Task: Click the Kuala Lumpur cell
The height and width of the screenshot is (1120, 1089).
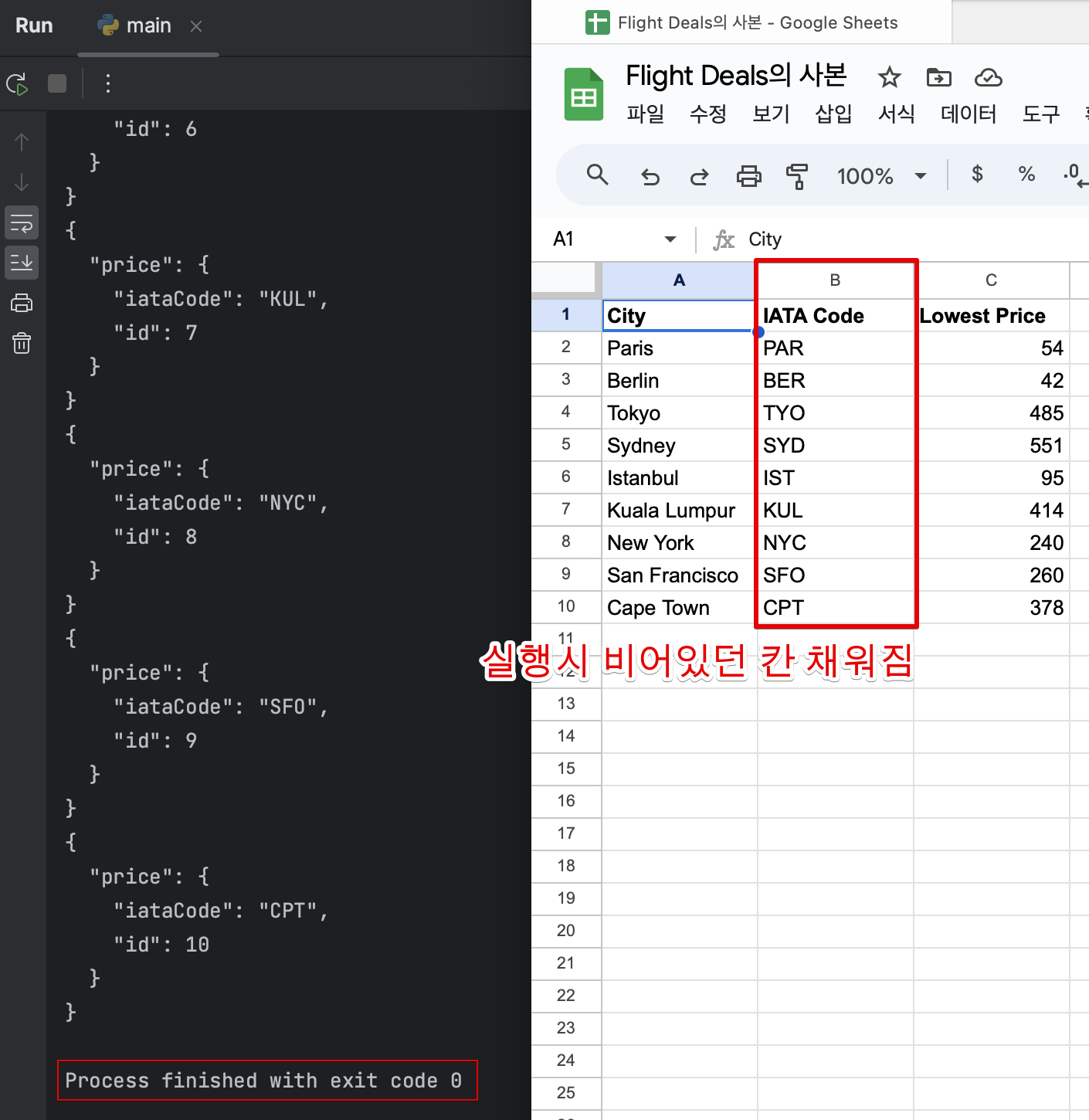Action: (x=679, y=511)
